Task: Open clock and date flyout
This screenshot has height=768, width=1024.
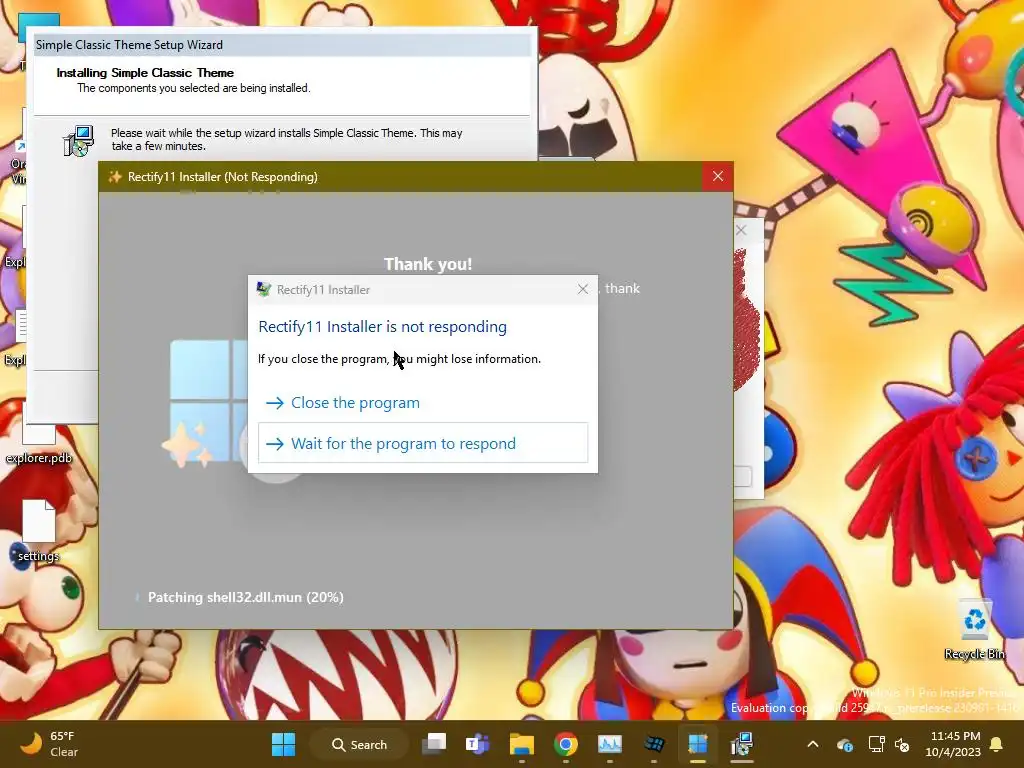Action: coord(953,744)
